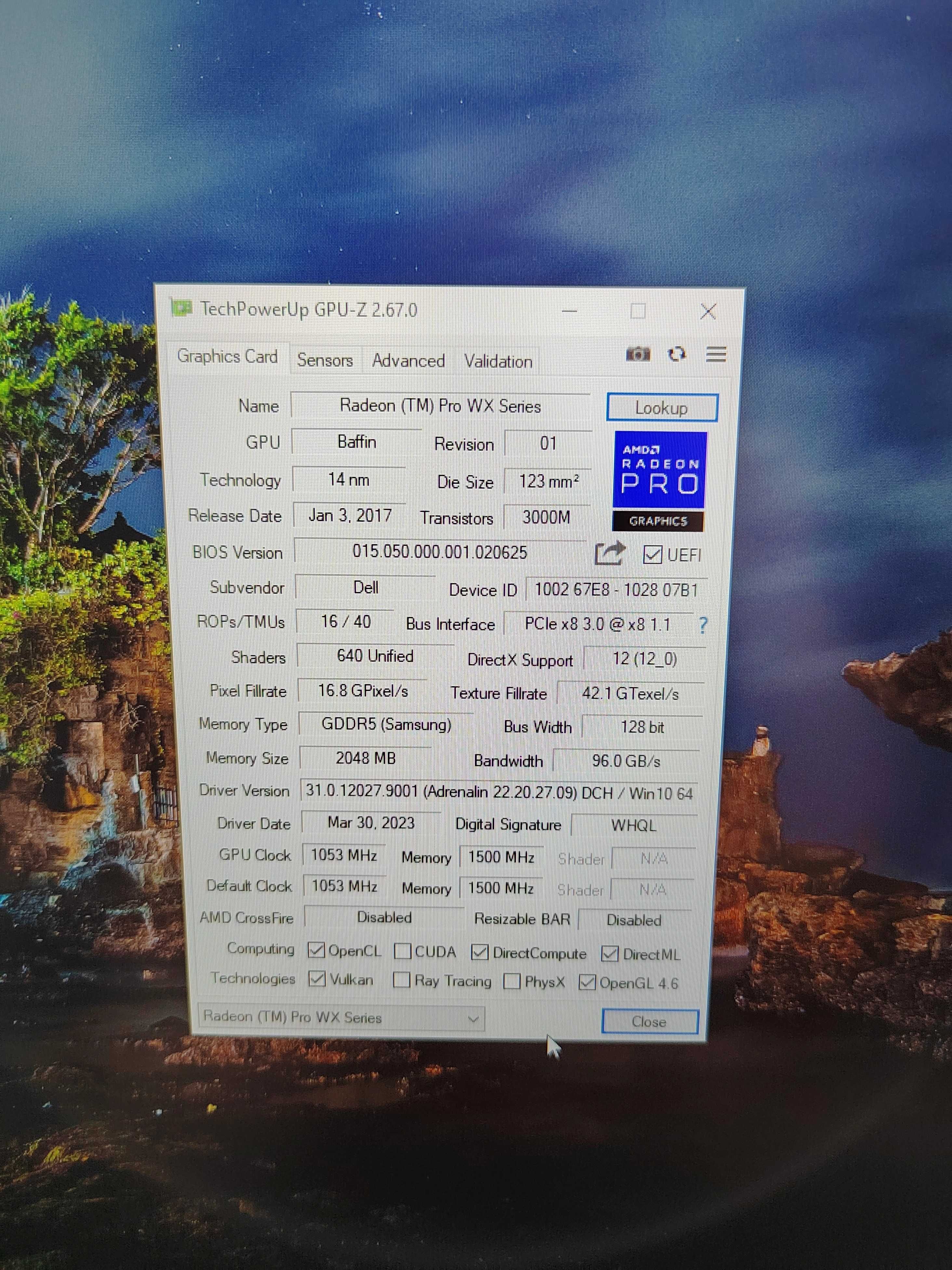
Task: Click the Driver Date Mar 30, 2023 field
Action: pyautogui.click(x=371, y=823)
